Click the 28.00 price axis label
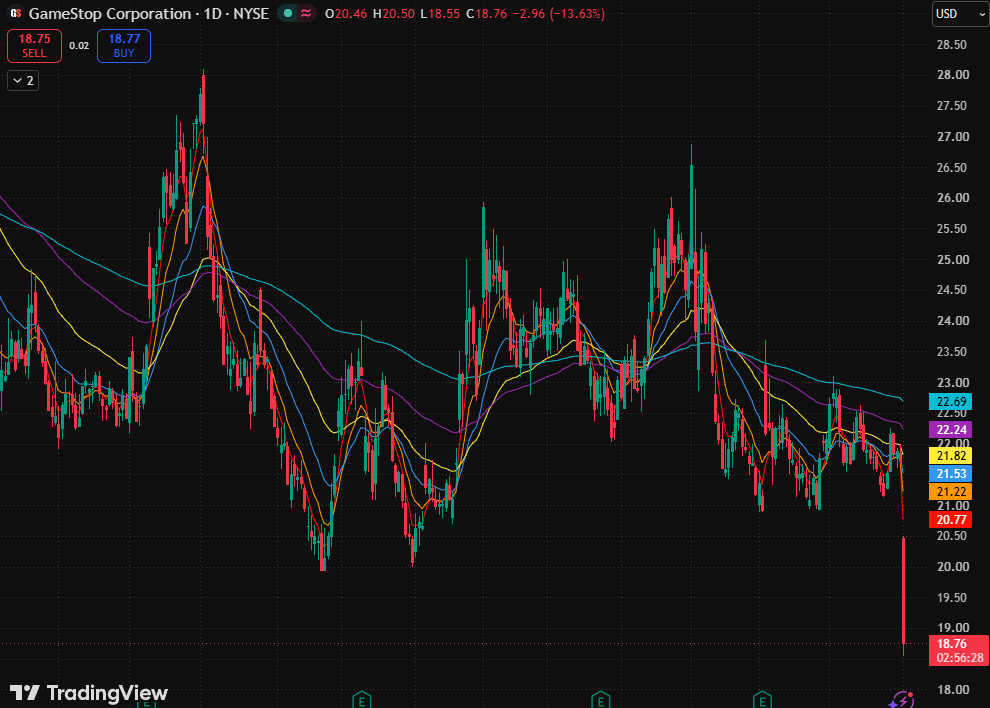Image resolution: width=990 pixels, height=708 pixels. [x=953, y=75]
